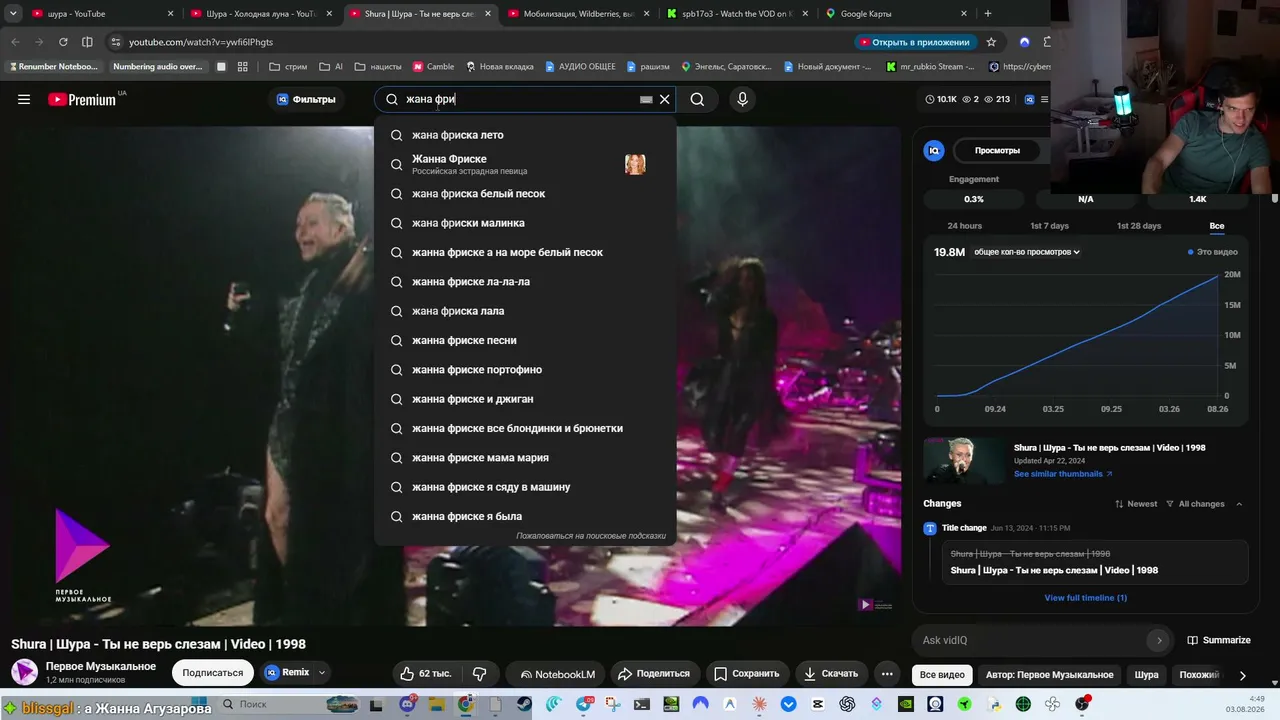Select suggestion "жанна фриске мама мария"
1280x720 pixels.
coord(525,458)
